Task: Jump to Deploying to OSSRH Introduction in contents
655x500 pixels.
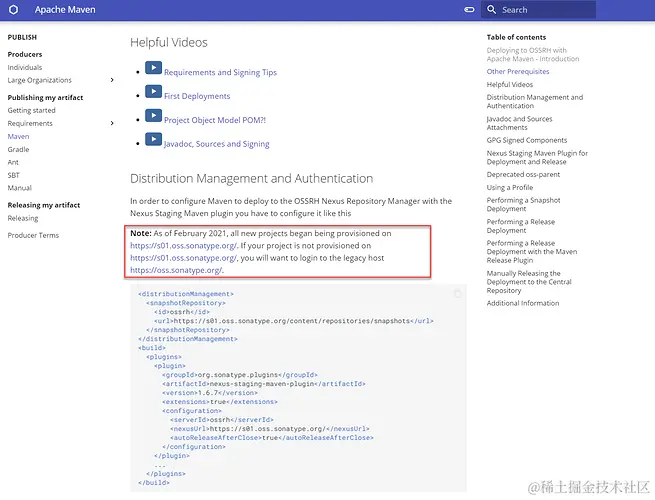Action: pyautogui.click(x=533, y=54)
